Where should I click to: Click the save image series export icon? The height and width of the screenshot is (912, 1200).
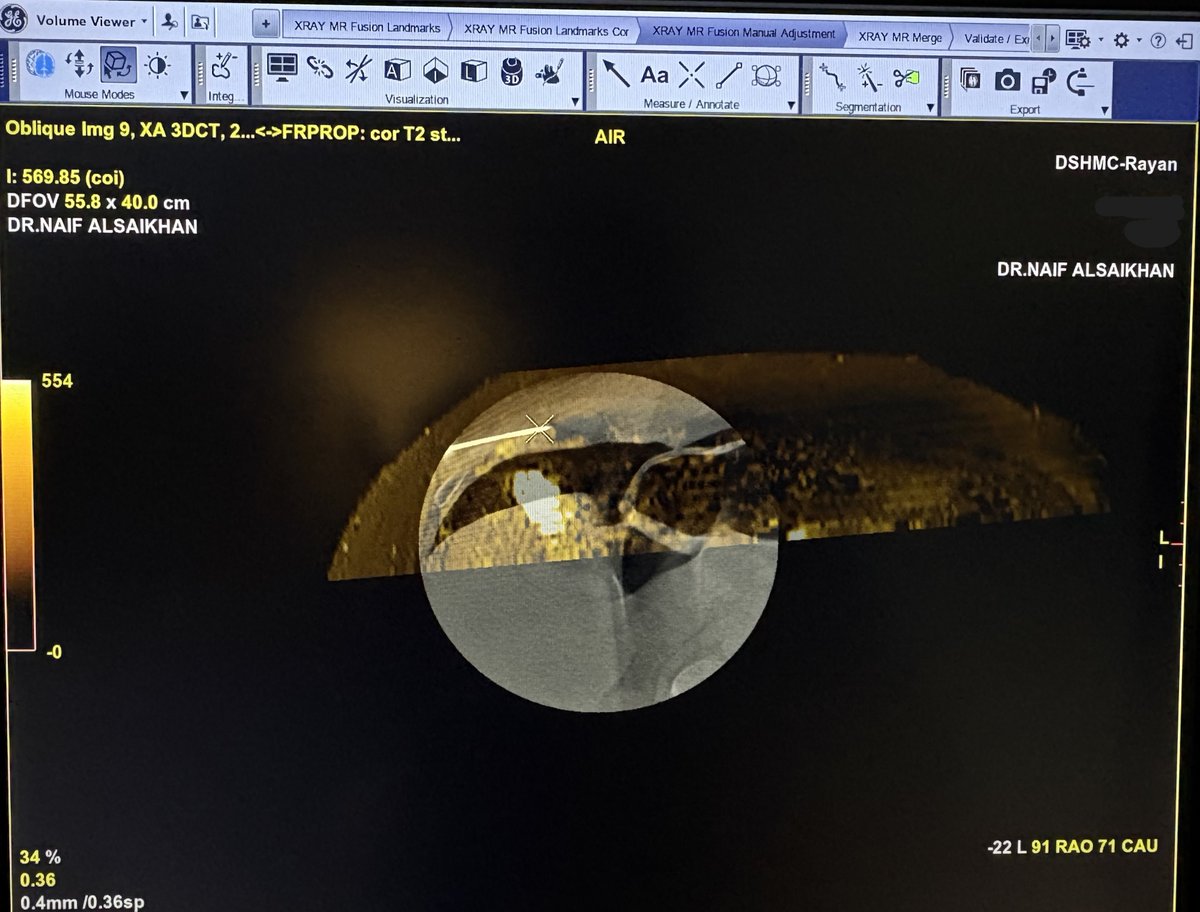970,80
